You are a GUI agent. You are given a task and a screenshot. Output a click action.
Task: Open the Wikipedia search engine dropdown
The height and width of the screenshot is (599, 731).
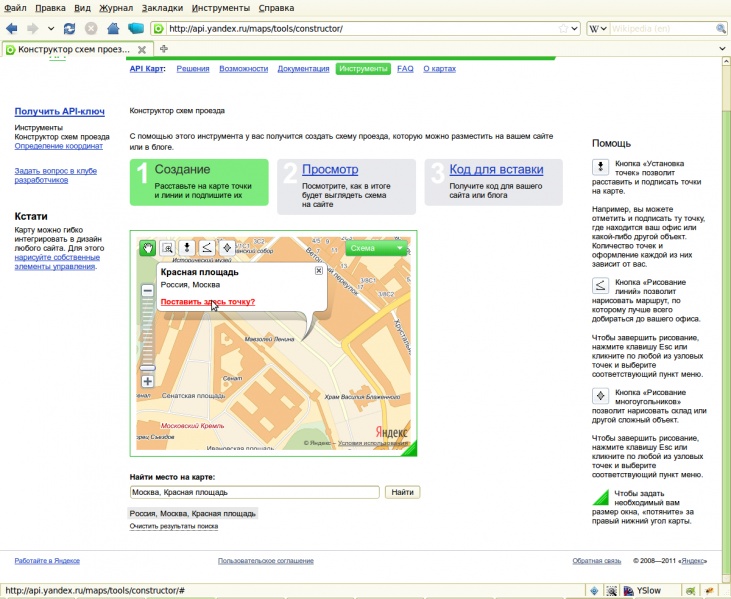(x=598, y=28)
